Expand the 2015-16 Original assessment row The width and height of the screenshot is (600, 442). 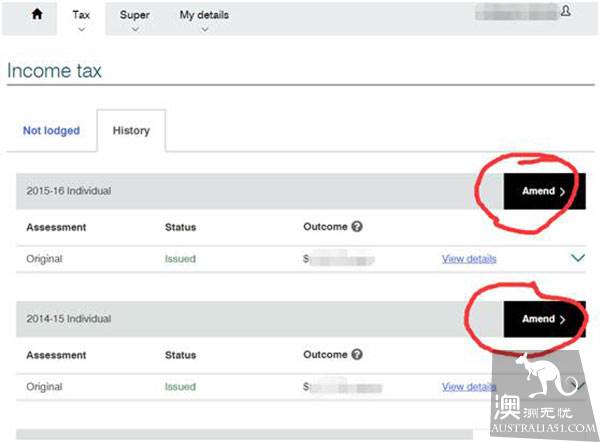578,258
